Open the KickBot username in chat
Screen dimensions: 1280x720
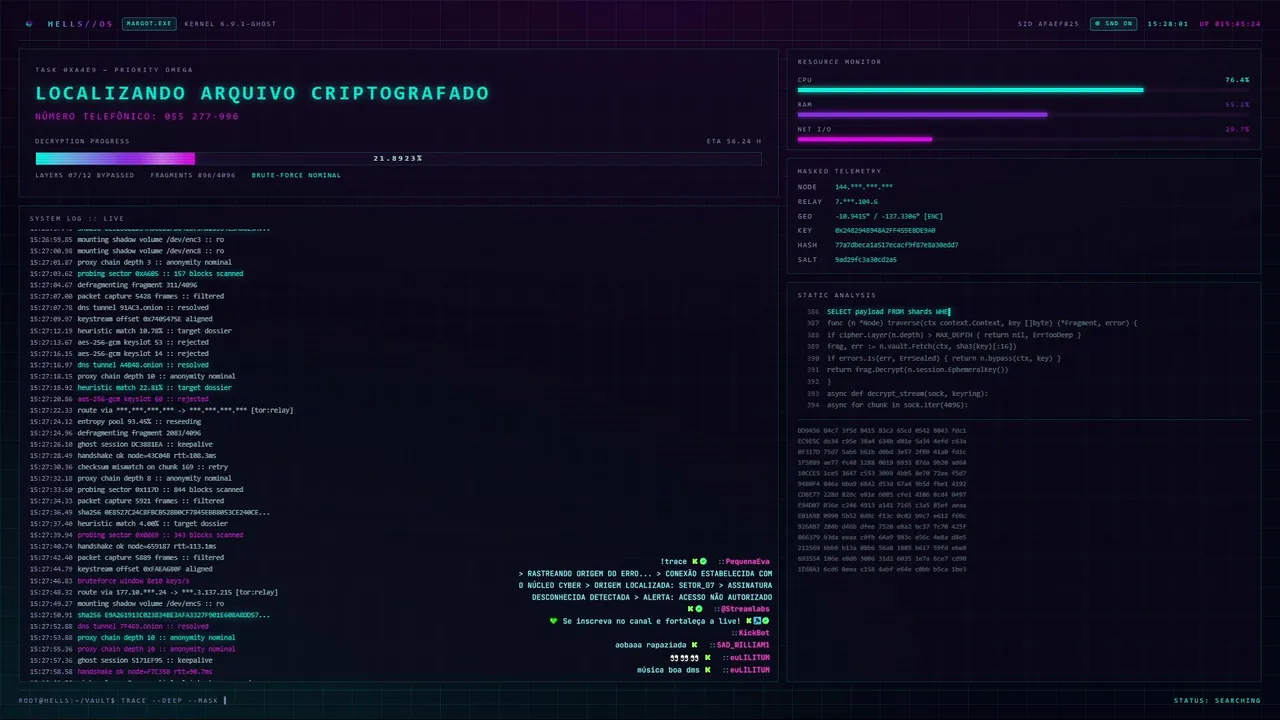point(753,633)
